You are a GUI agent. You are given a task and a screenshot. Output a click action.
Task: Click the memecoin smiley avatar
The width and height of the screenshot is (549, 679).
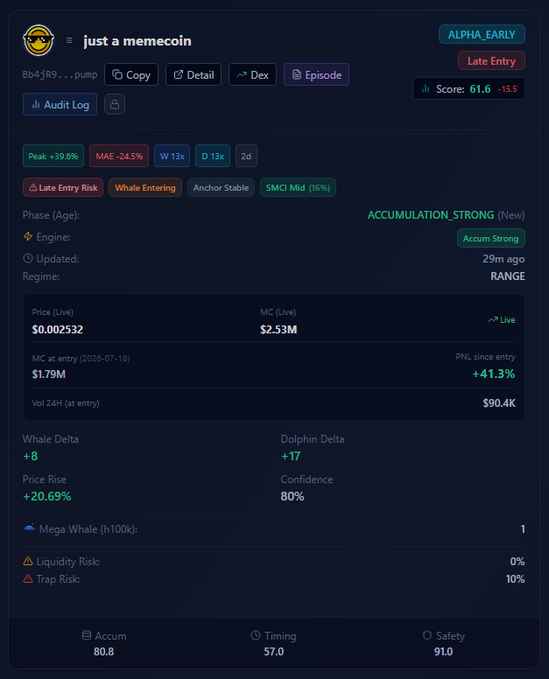(x=39, y=40)
